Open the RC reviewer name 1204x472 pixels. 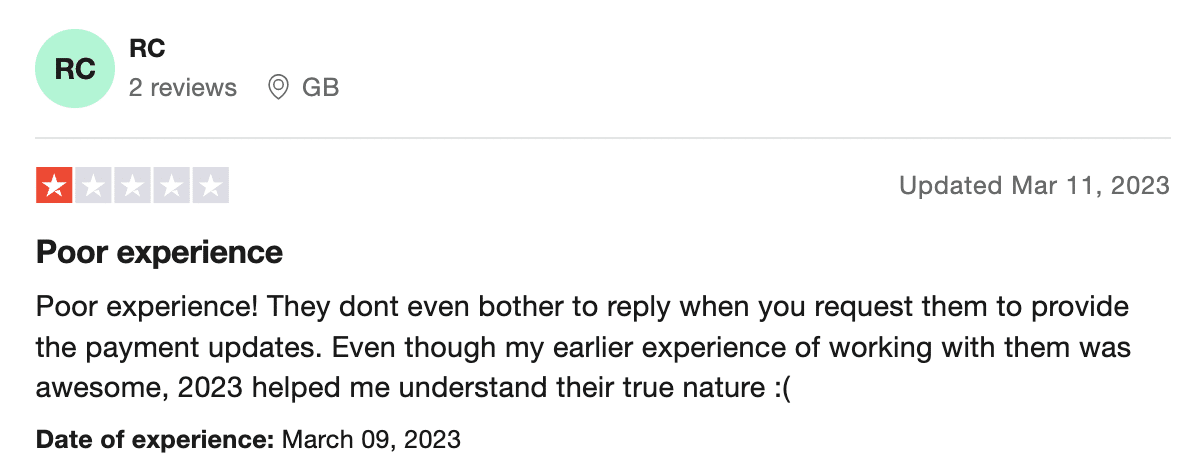[147, 48]
